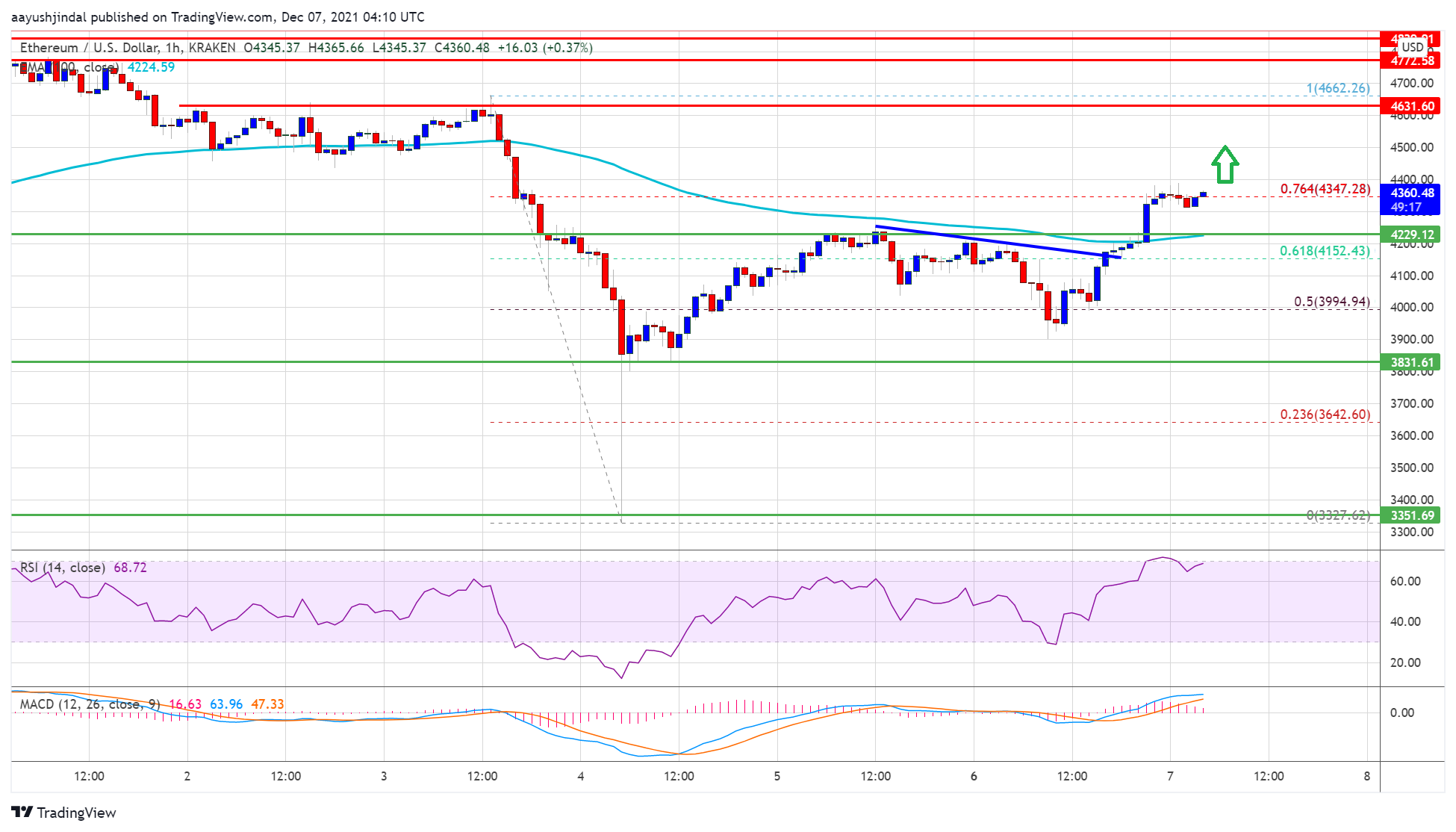Select the green 3831.61 support price tag
Image resolution: width=1456 pixels, height=832 pixels.
point(1411,363)
